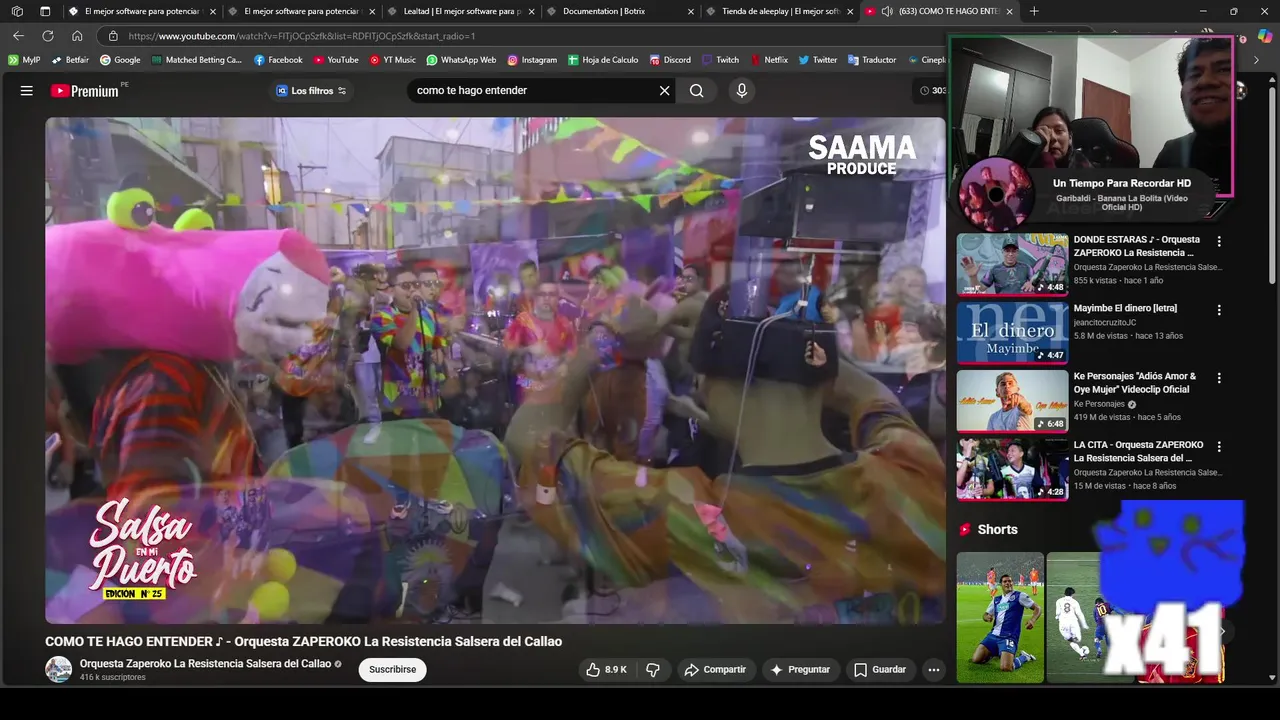Screen dimensions: 1280x720
Task: Open Twitch bookmark
Action: pos(721,60)
